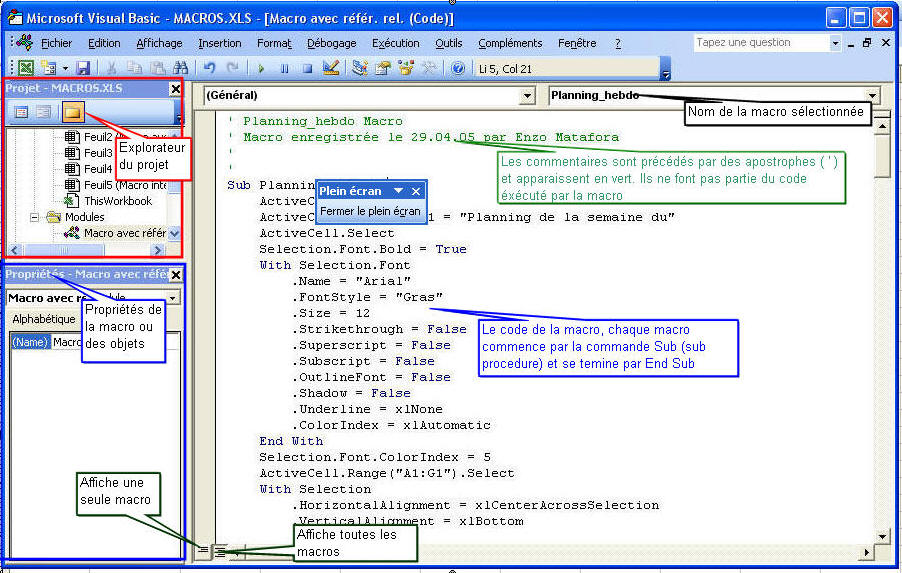
Task: Click the Undo arrow icon
Action: [x=209, y=68]
